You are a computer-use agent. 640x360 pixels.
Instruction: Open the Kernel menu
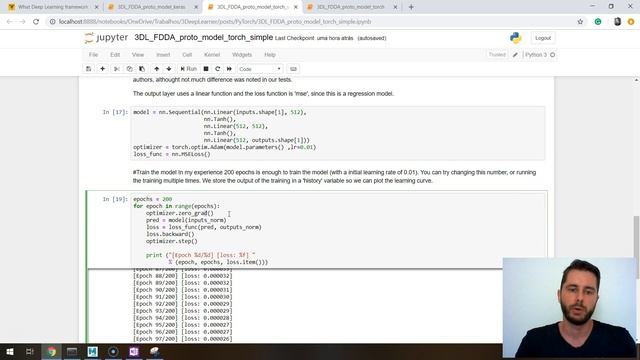[x=212, y=55]
